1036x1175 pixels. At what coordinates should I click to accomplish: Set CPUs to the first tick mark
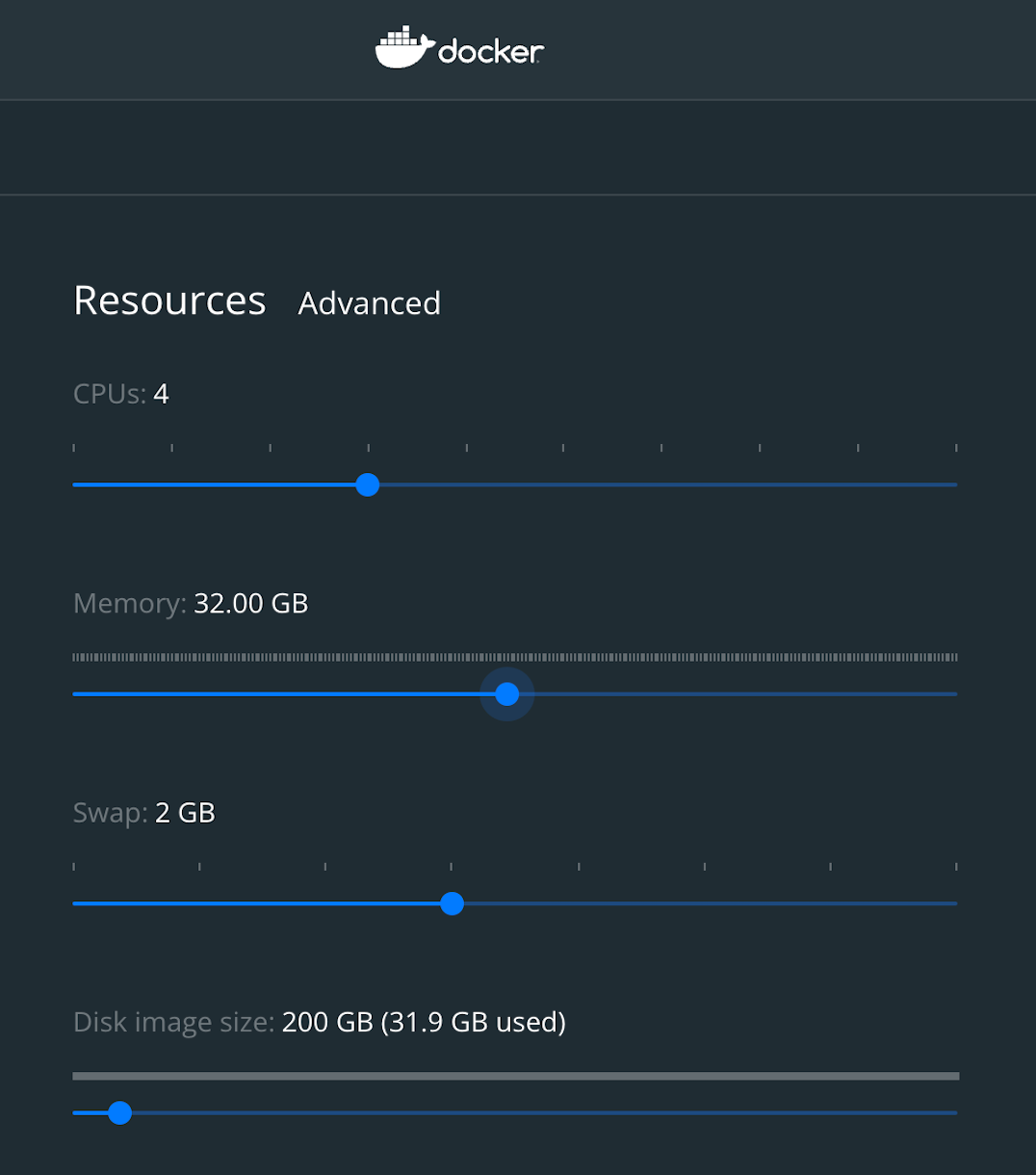point(74,484)
